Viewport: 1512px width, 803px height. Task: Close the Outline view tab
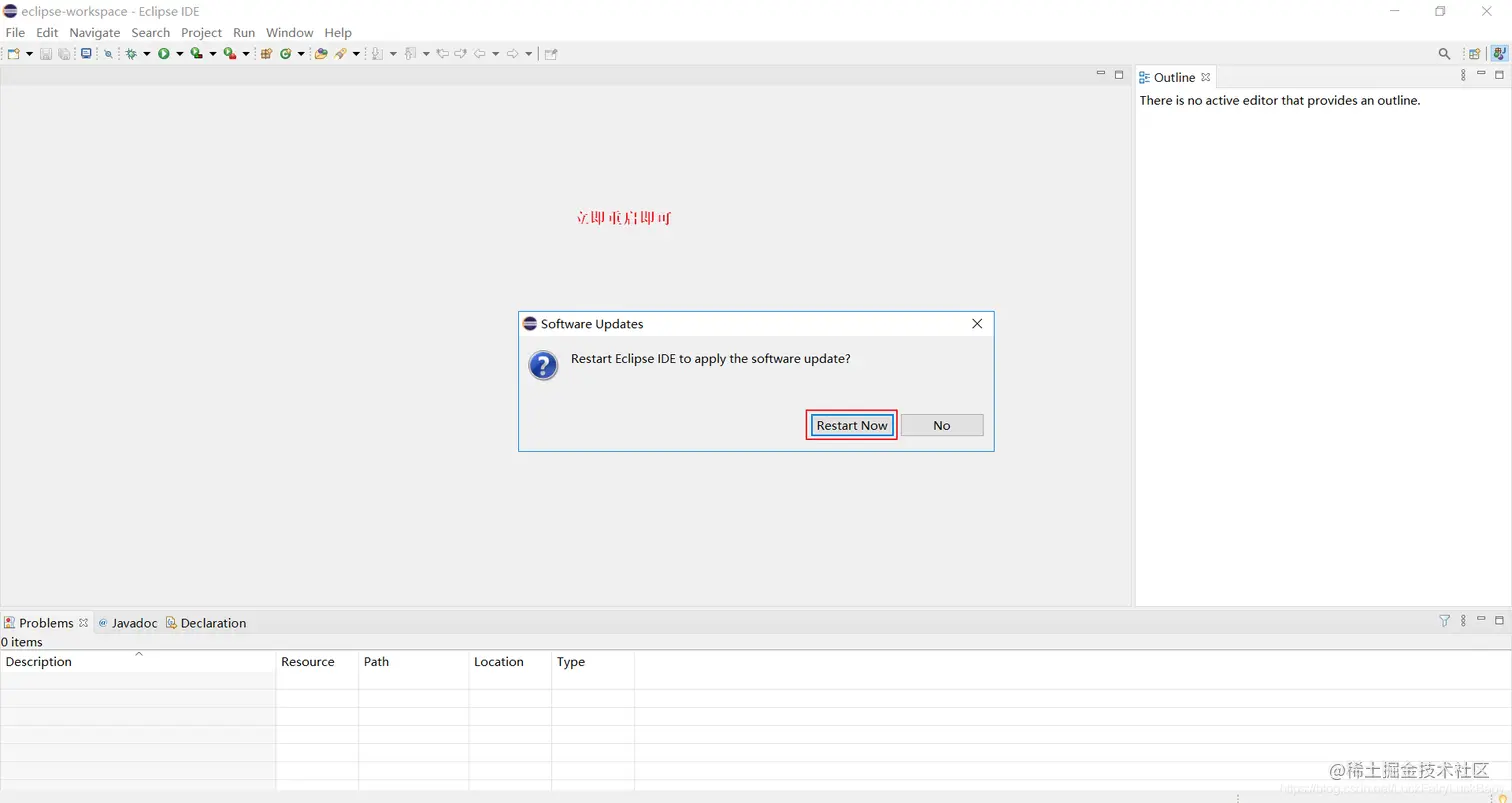click(x=1206, y=77)
